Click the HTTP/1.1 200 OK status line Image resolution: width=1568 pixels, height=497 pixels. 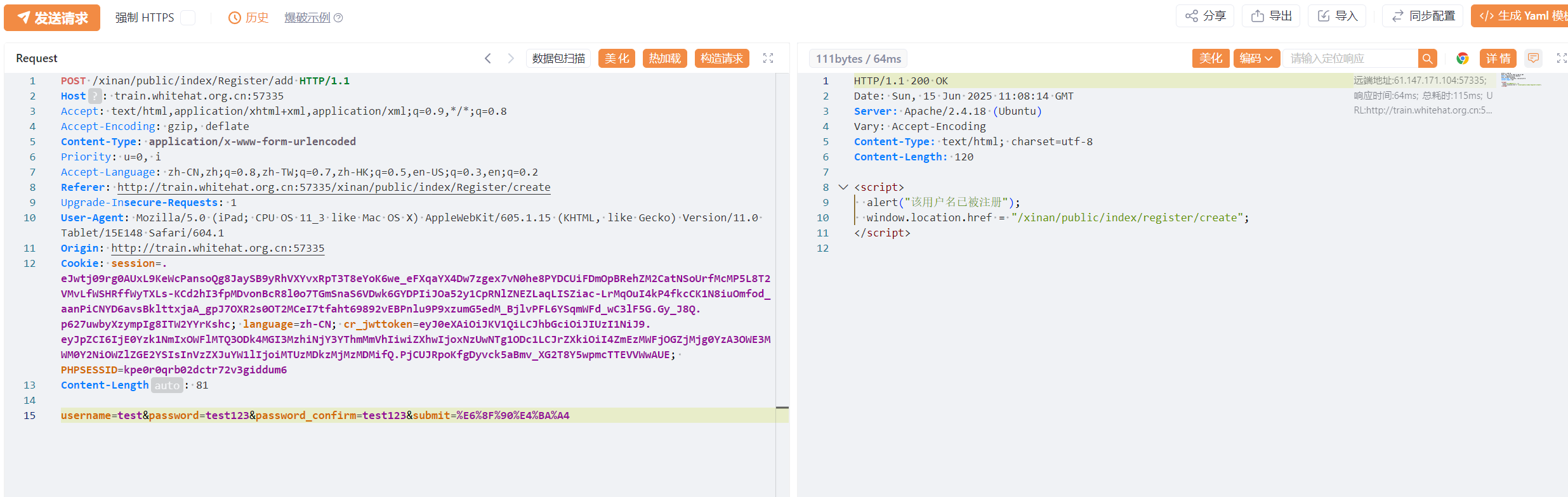click(x=900, y=81)
